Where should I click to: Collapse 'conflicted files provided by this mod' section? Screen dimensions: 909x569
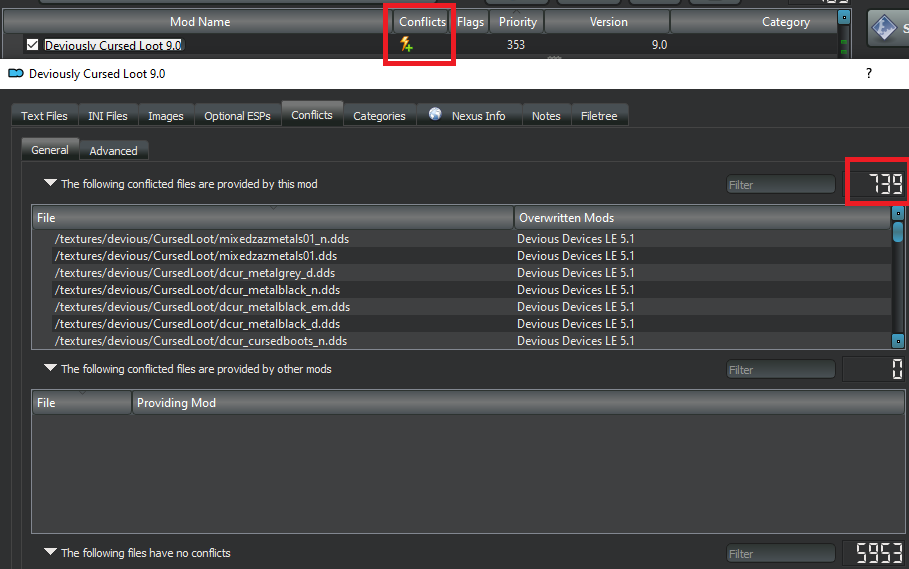(x=50, y=183)
